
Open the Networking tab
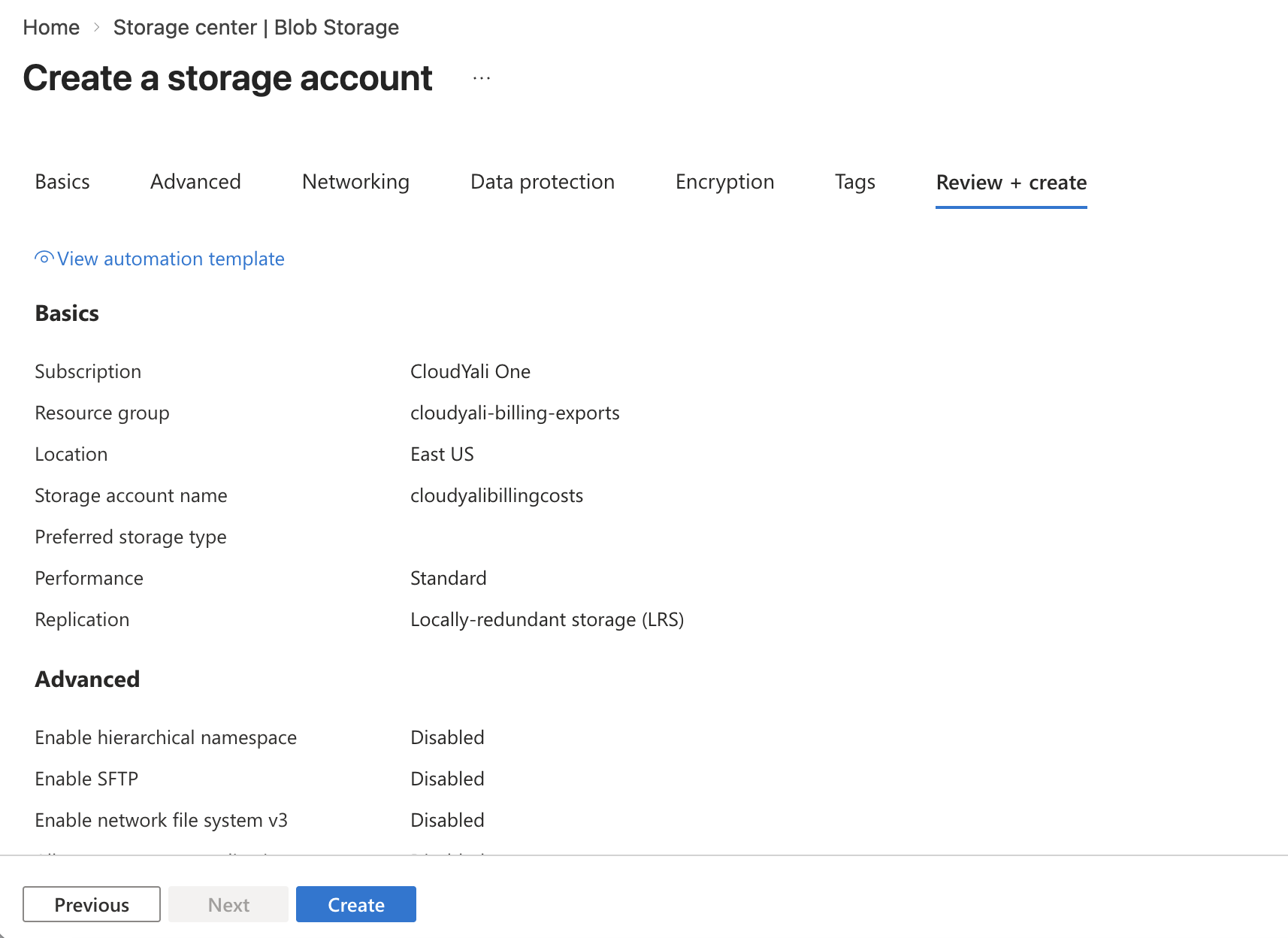355,181
